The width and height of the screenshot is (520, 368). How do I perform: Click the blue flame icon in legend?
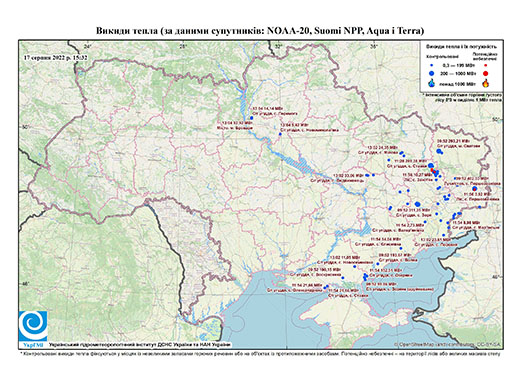click(432, 83)
